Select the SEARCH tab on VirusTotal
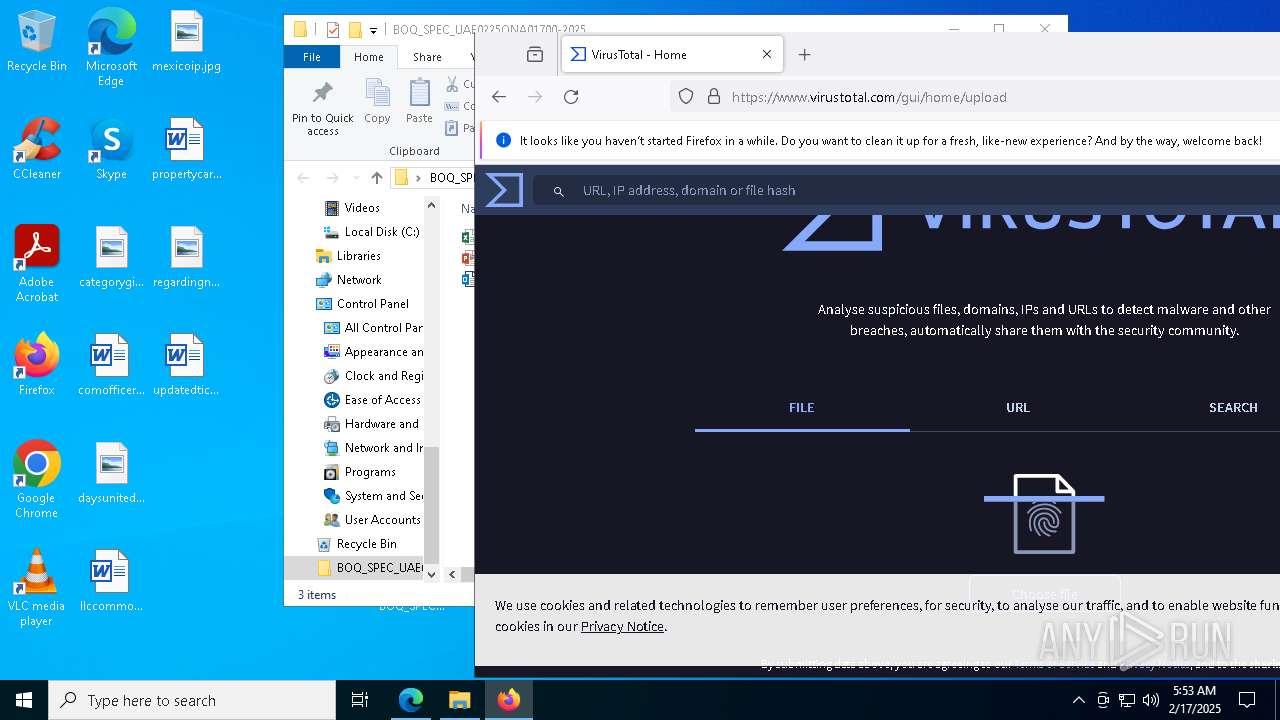The height and width of the screenshot is (720, 1280). click(1233, 408)
